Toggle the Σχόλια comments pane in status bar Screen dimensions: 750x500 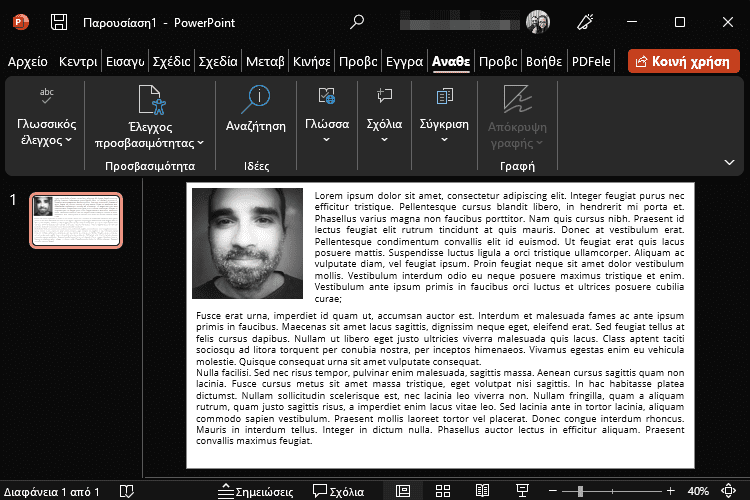[x=339, y=491]
